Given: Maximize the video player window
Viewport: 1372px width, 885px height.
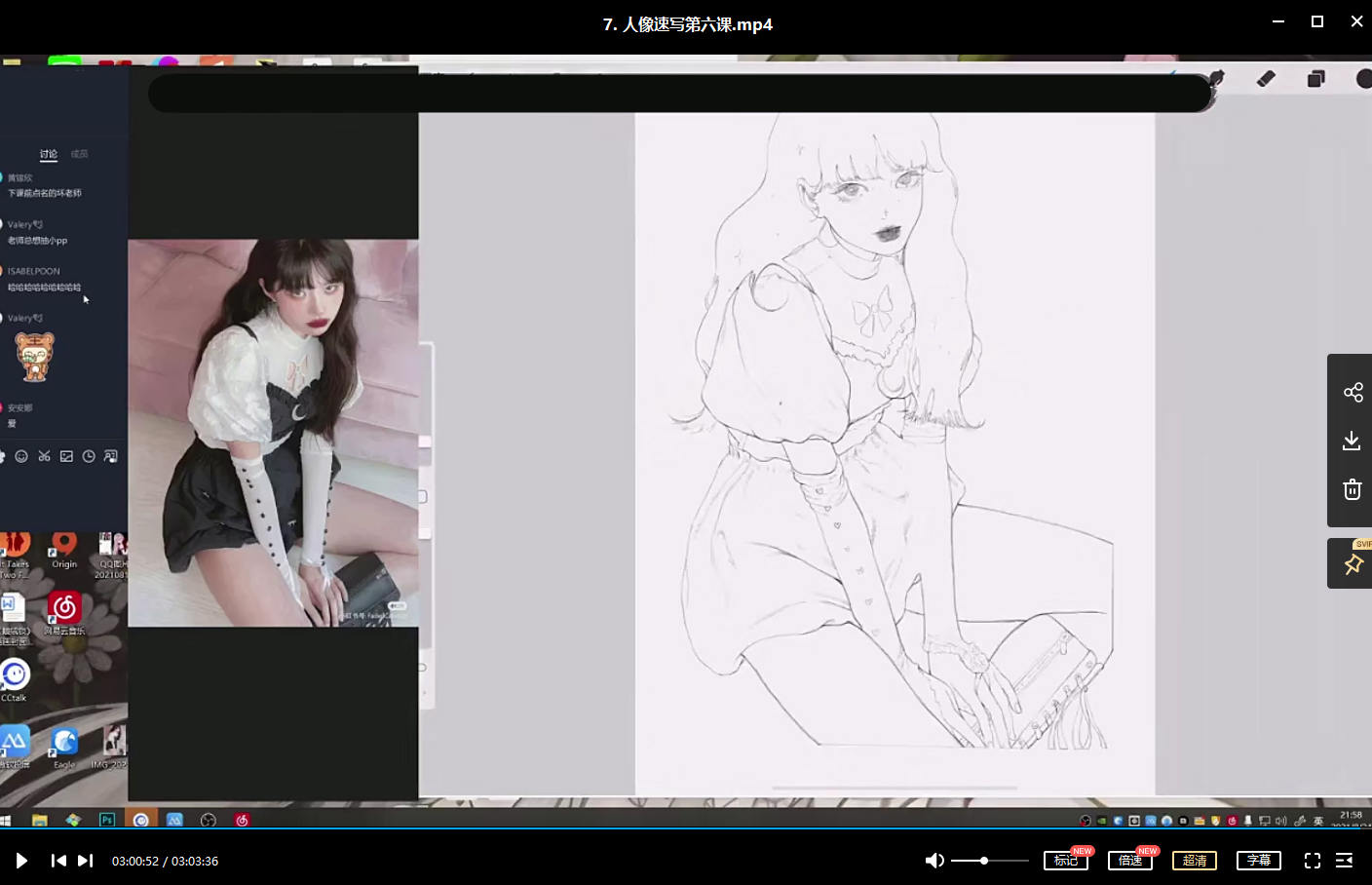Looking at the screenshot, I should coord(1317,21).
